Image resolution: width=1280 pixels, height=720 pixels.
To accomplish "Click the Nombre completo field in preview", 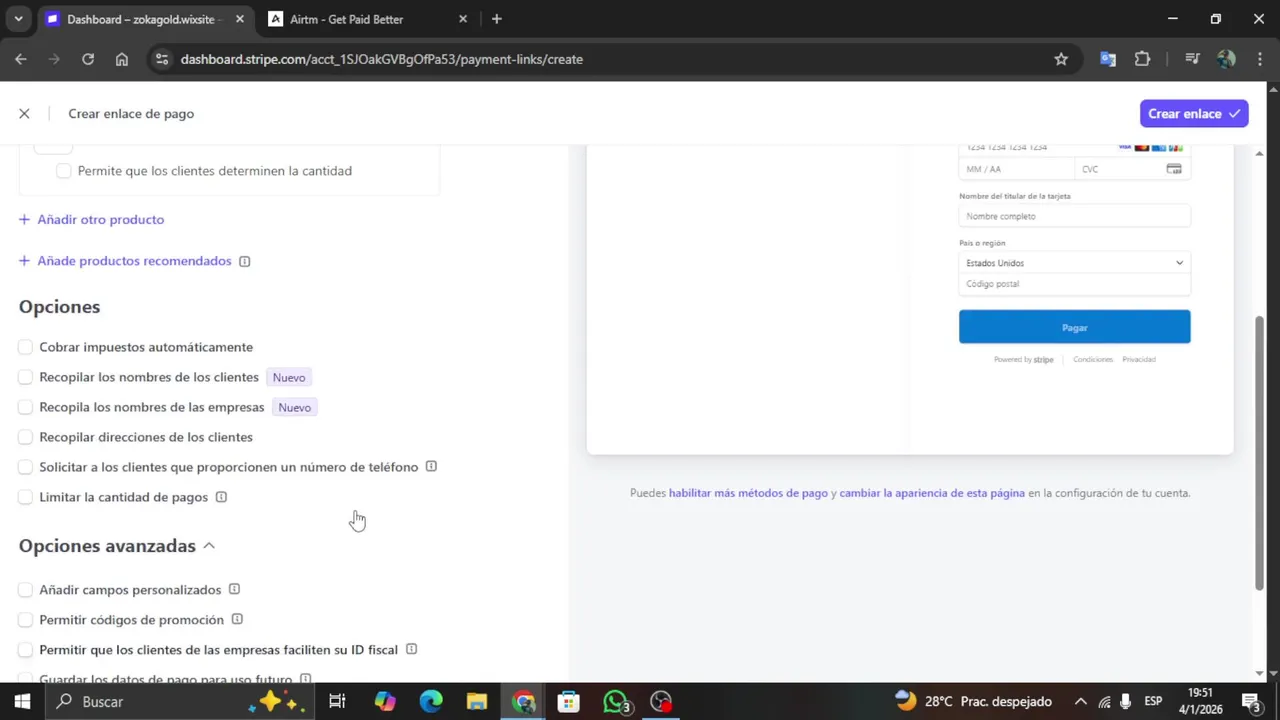I will coord(1074,216).
